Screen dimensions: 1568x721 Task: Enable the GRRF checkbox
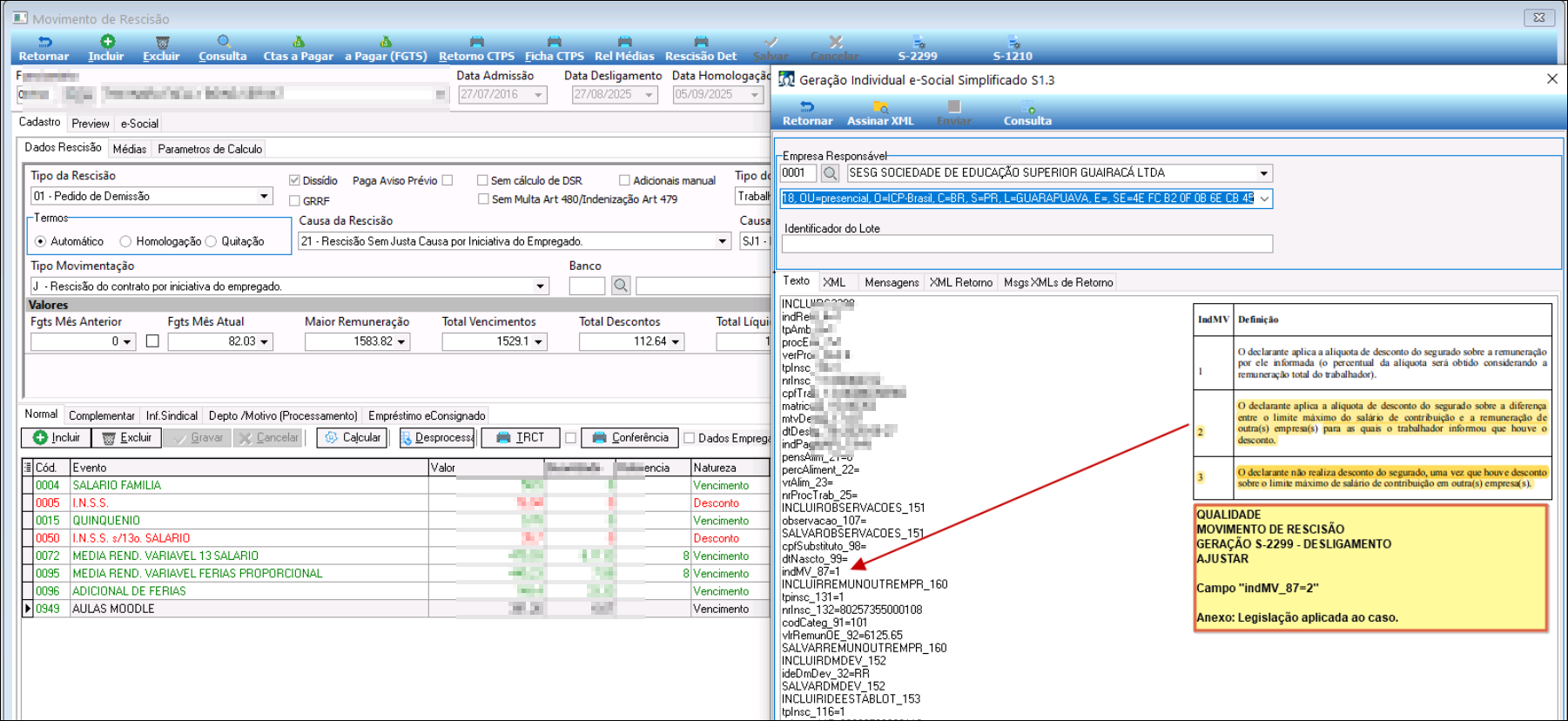tap(295, 201)
